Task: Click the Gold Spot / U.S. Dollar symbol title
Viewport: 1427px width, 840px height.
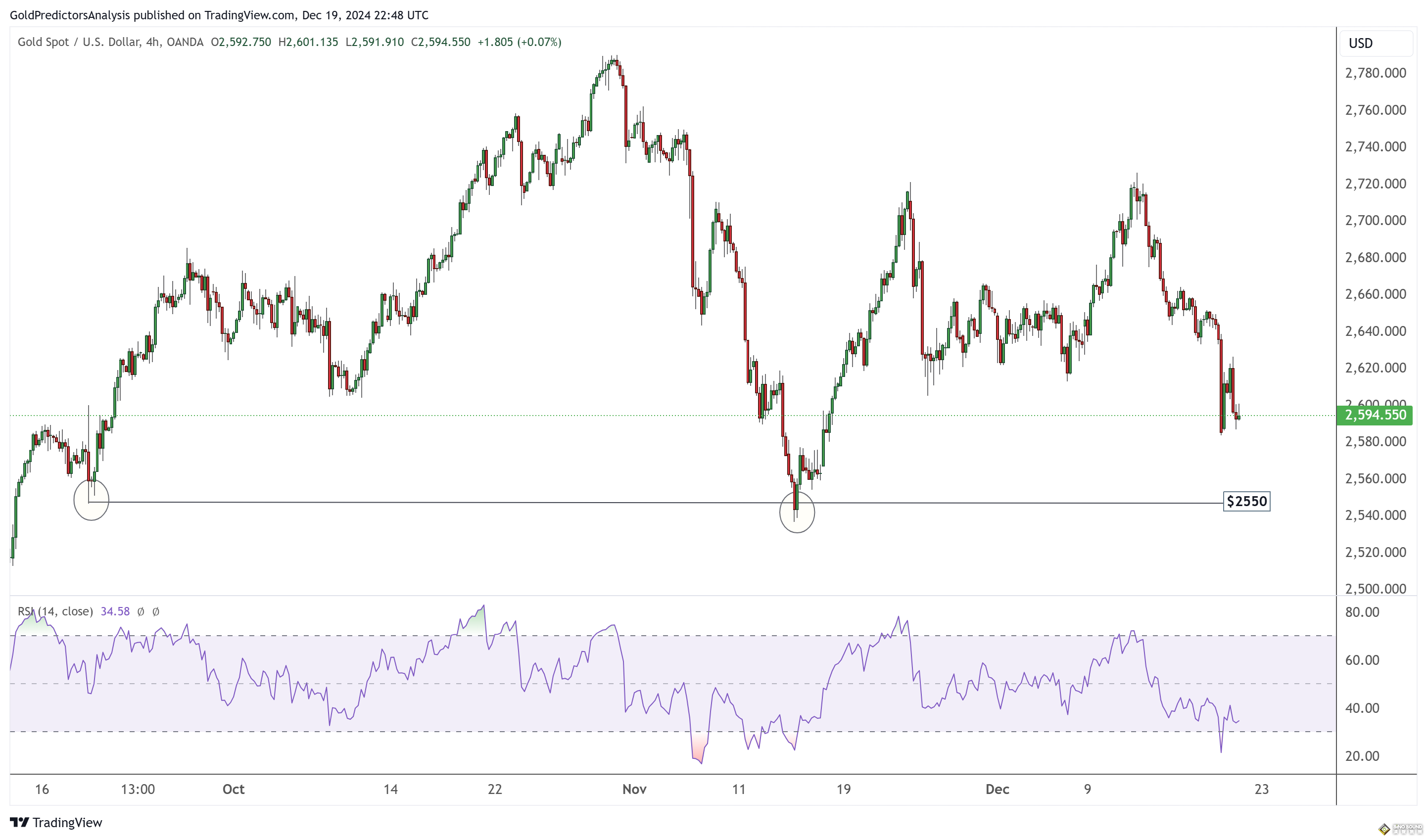Action: point(78,42)
